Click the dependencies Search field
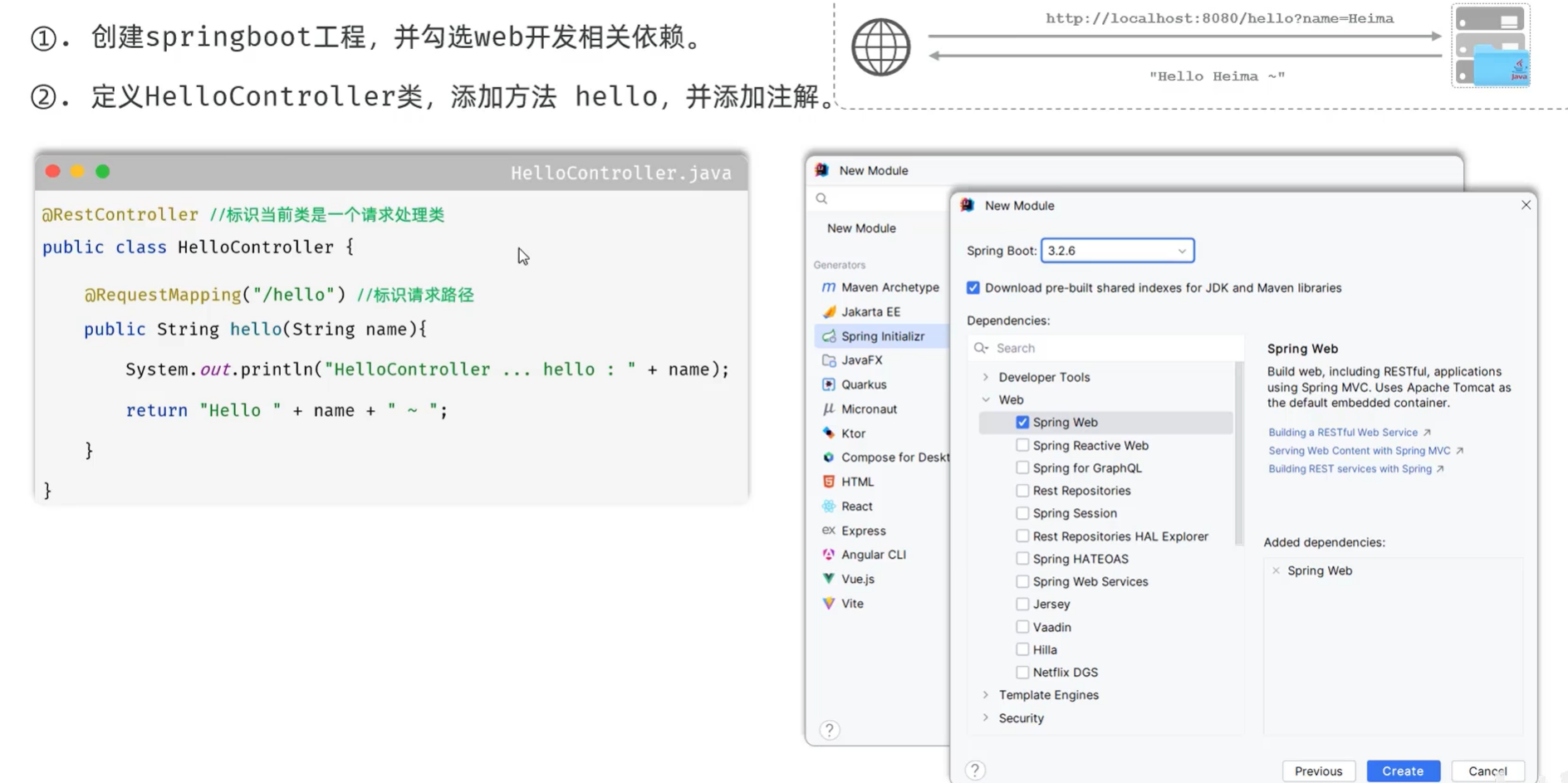 point(1106,348)
